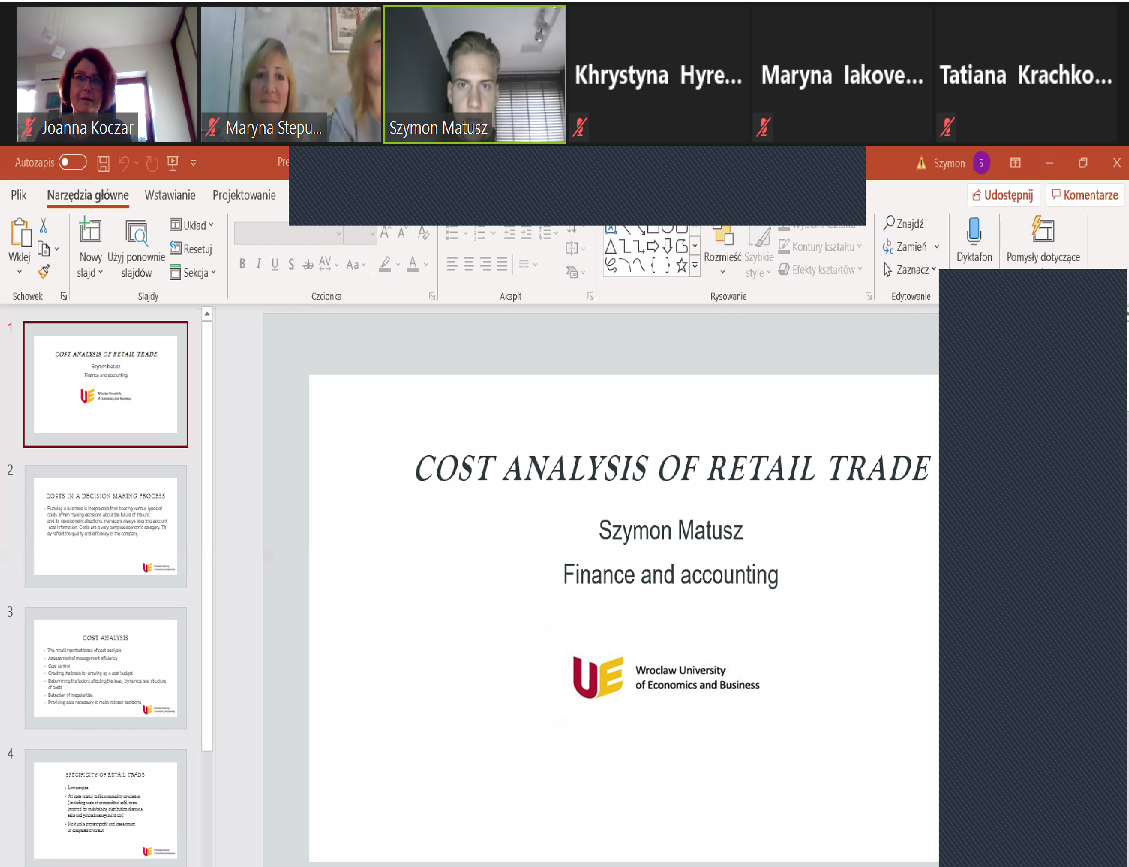
Task: Center the paragraph text
Action: 469,264
